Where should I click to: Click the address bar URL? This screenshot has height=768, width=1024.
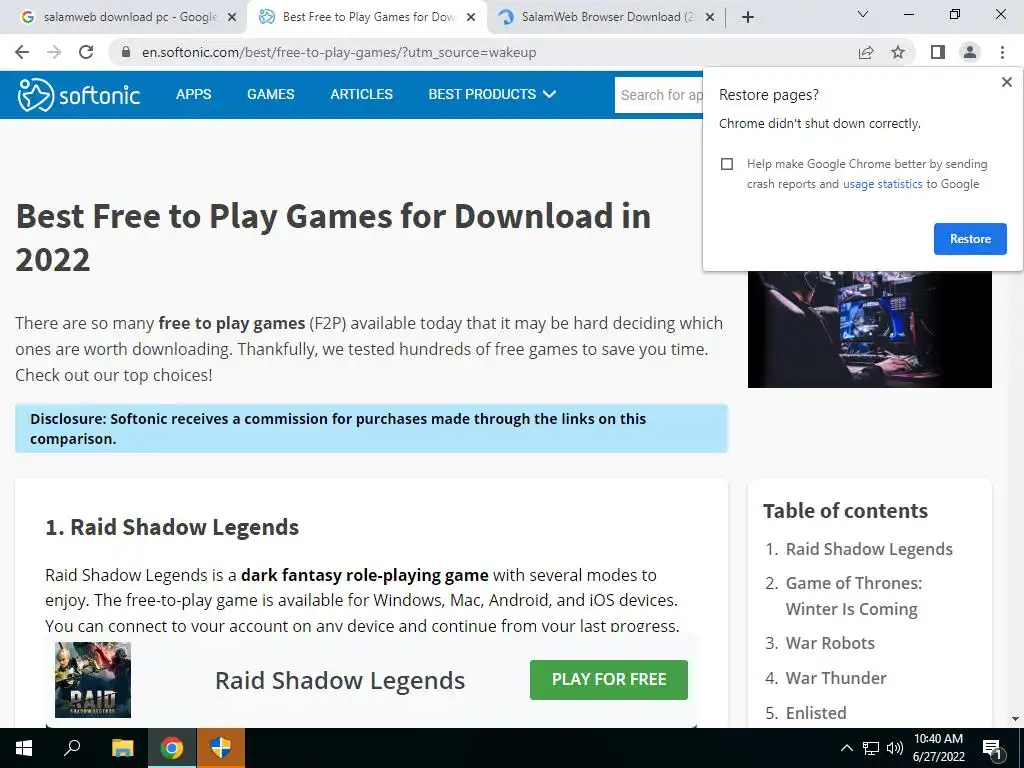(339, 52)
